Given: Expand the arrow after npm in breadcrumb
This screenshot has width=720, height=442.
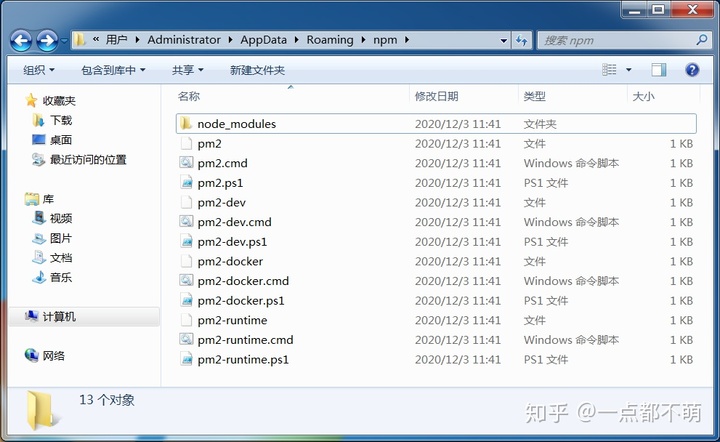Looking at the screenshot, I should (x=407, y=40).
